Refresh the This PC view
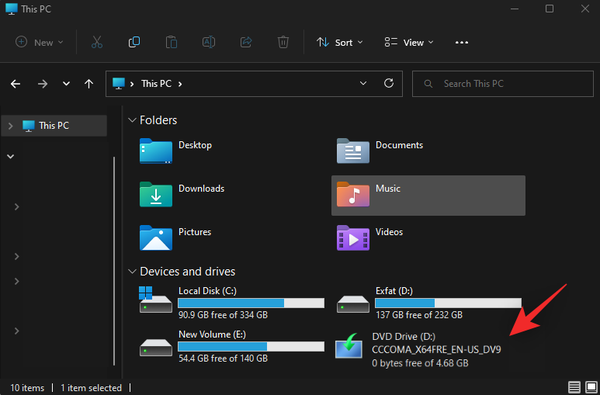The image size is (600, 395). coord(389,83)
